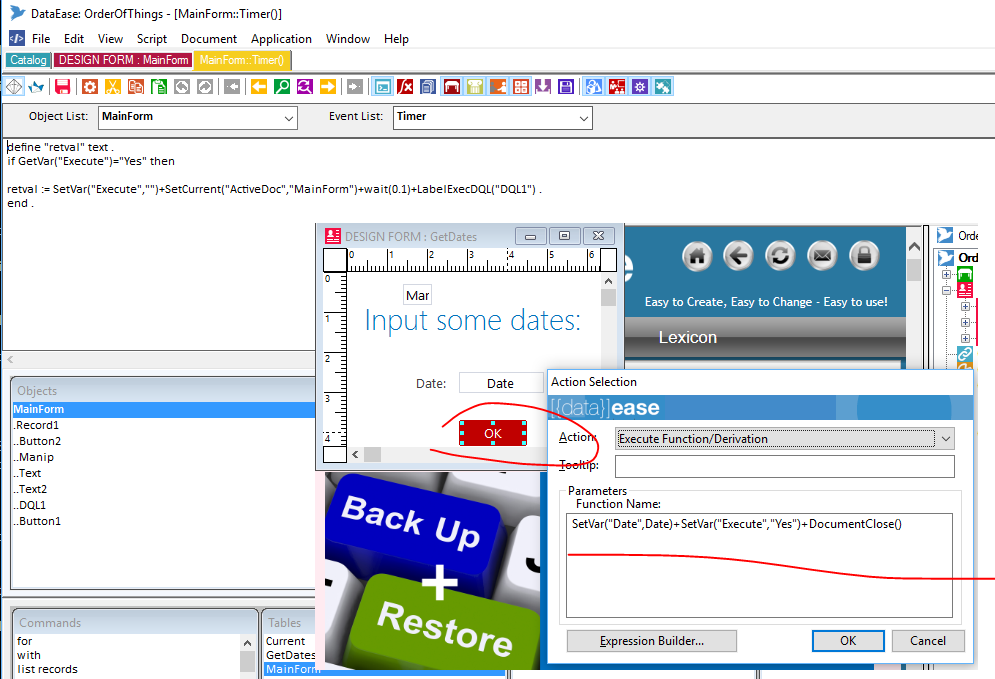The width and height of the screenshot is (995, 679).
Task: Open the Event List dropdown
Action: tap(584, 118)
